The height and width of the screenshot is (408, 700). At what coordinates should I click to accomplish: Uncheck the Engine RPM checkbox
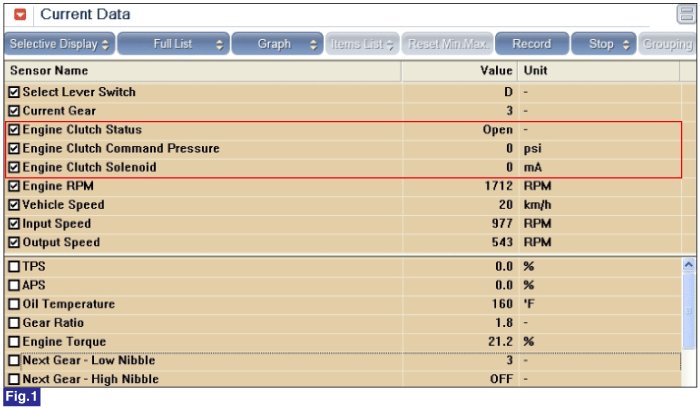tap(14, 186)
